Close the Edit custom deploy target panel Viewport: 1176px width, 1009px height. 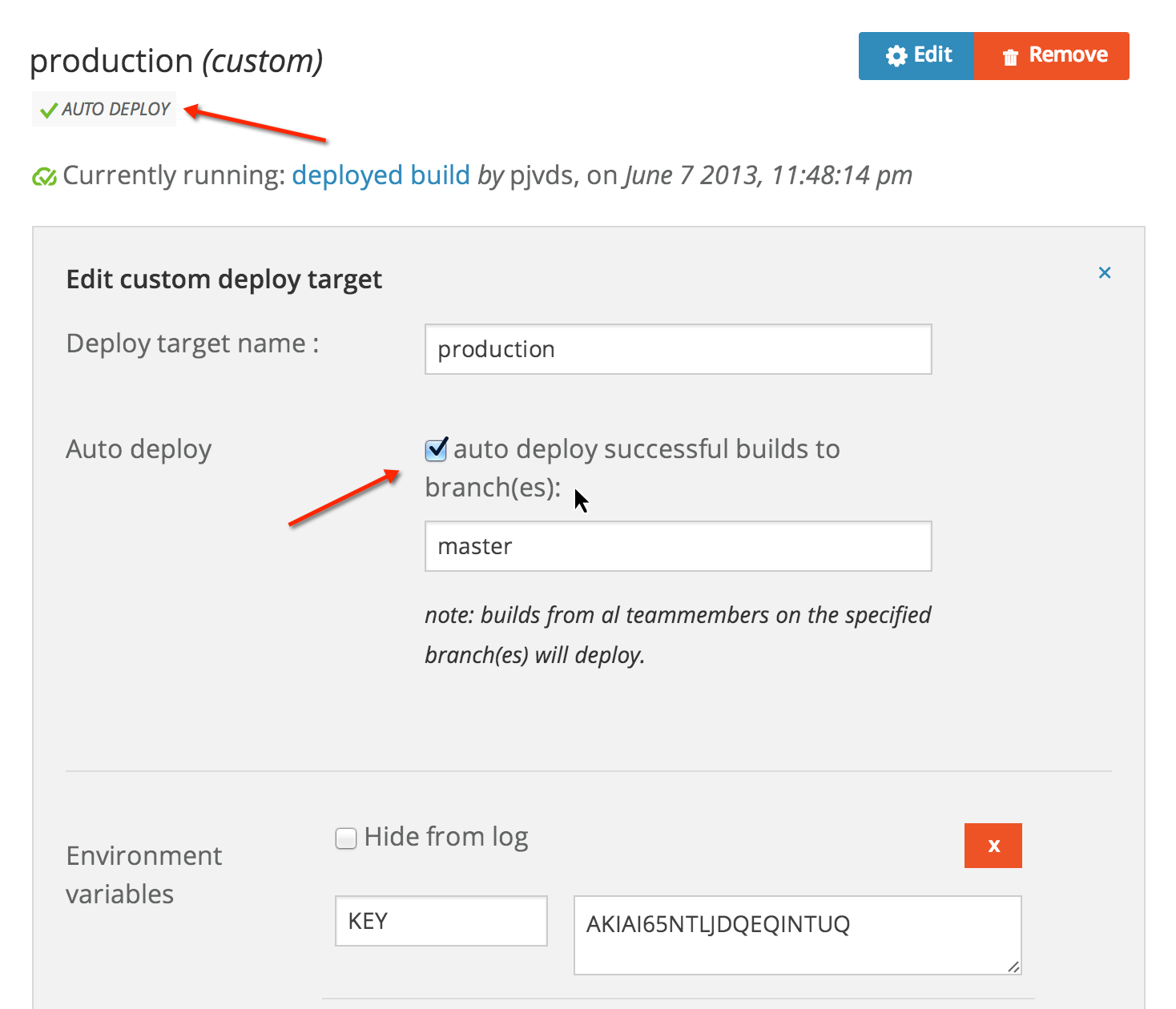coord(1105,272)
